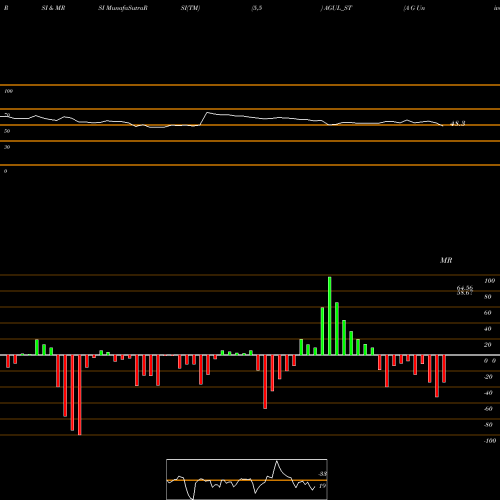The height and width of the screenshot is (500, 500).
Task: Click the '19' value in mini chart
Action: tap(322, 486)
